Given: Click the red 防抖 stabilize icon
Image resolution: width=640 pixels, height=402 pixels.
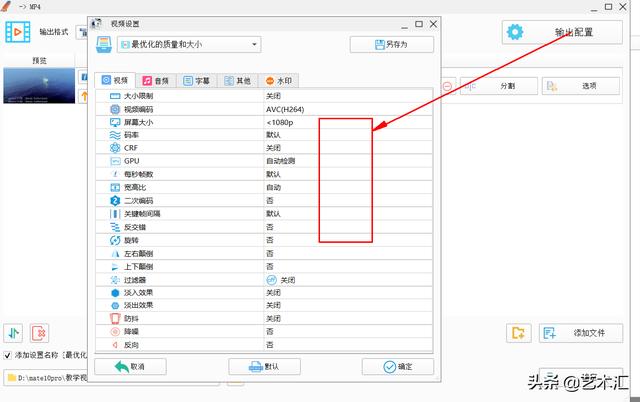Looking at the screenshot, I should (115, 318).
